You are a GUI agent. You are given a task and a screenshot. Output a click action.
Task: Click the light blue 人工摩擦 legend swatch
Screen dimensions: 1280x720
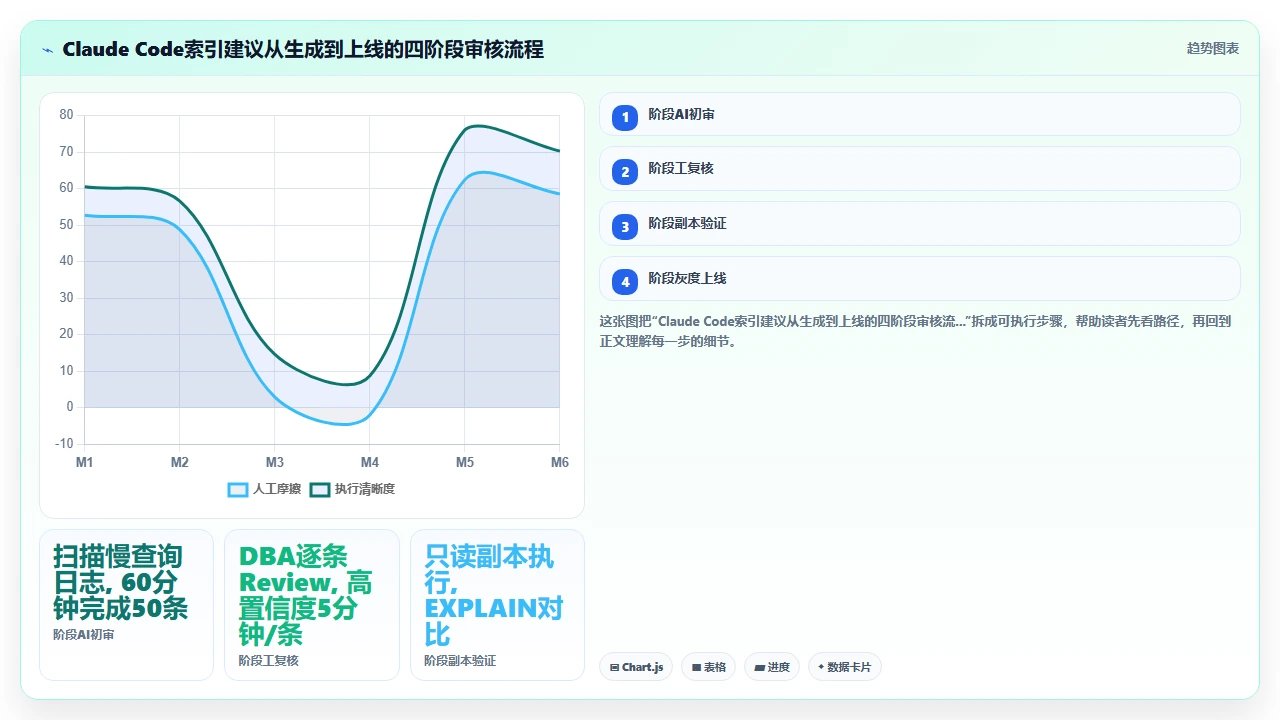238,489
